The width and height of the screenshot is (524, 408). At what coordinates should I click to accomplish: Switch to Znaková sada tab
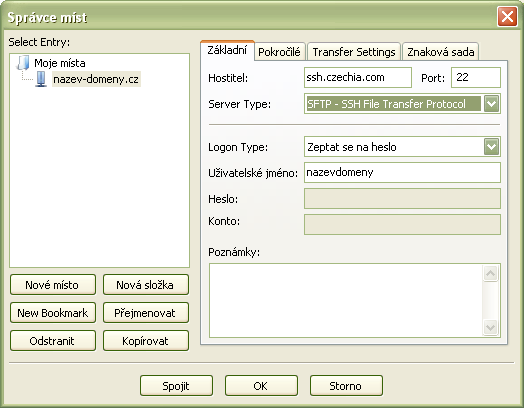point(440,52)
